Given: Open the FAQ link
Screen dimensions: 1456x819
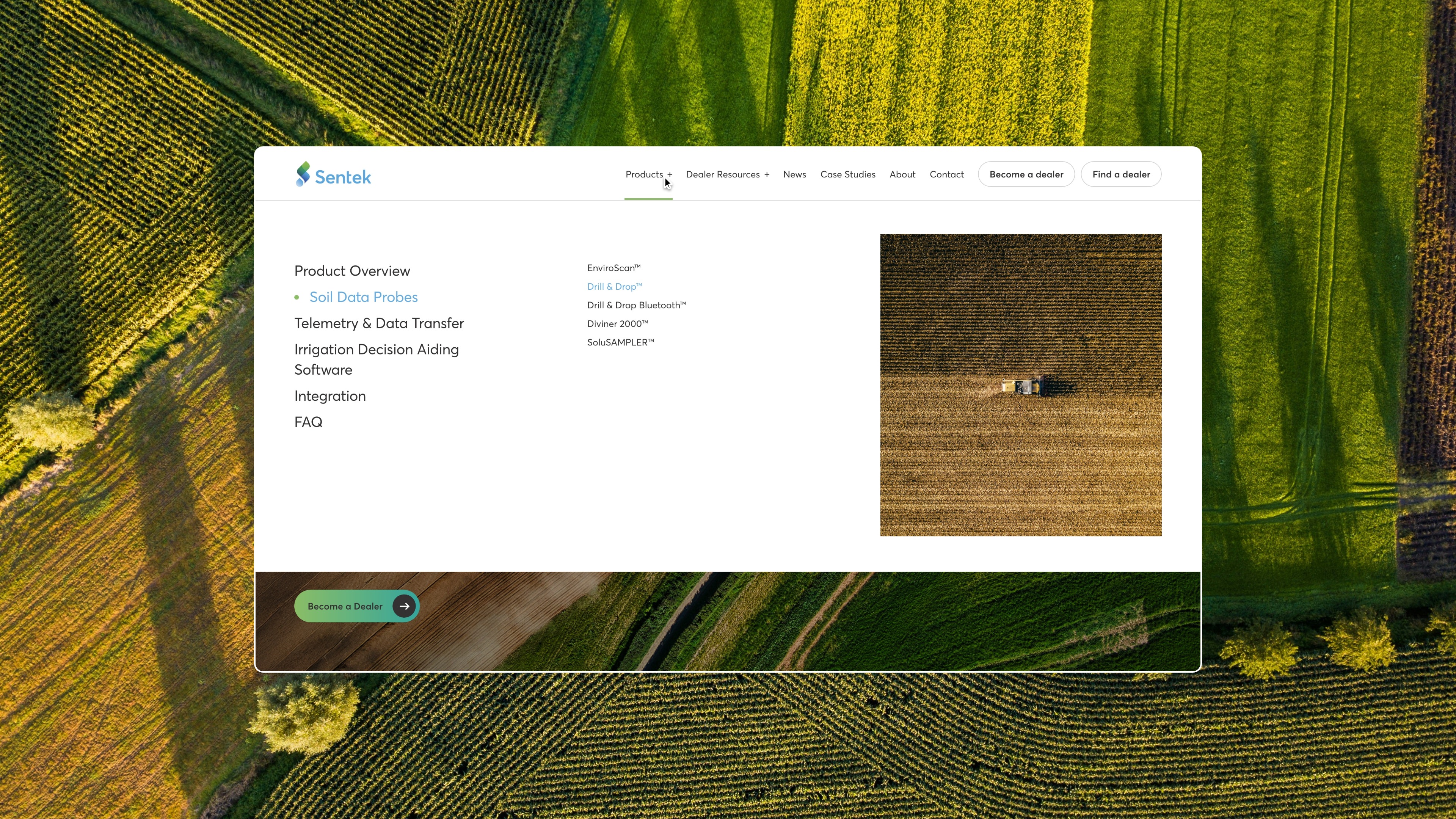Looking at the screenshot, I should 308,422.
